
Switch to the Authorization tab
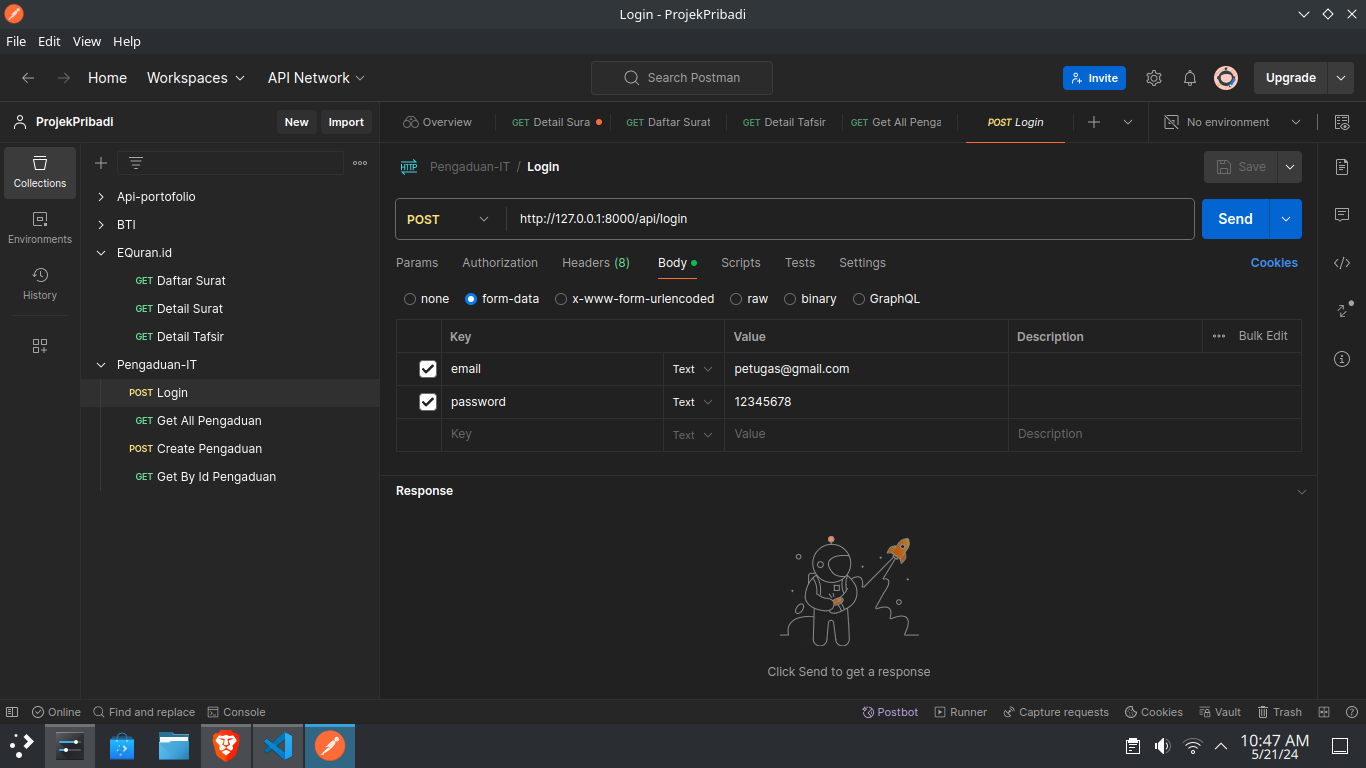[x=500, y=263]
